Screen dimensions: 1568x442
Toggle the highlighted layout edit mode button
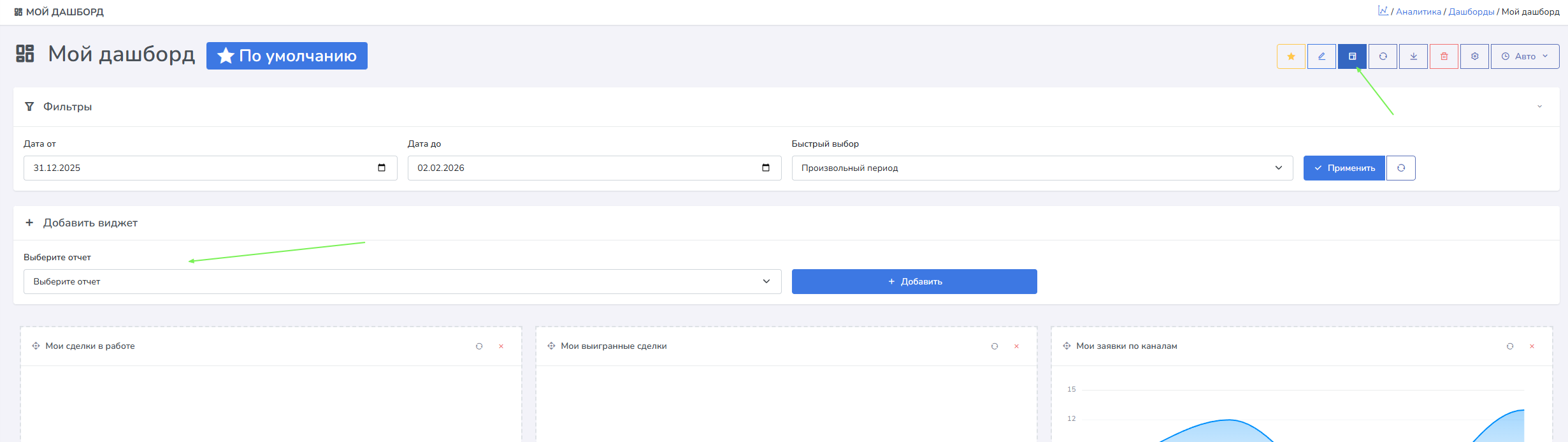coord(1352,57)
